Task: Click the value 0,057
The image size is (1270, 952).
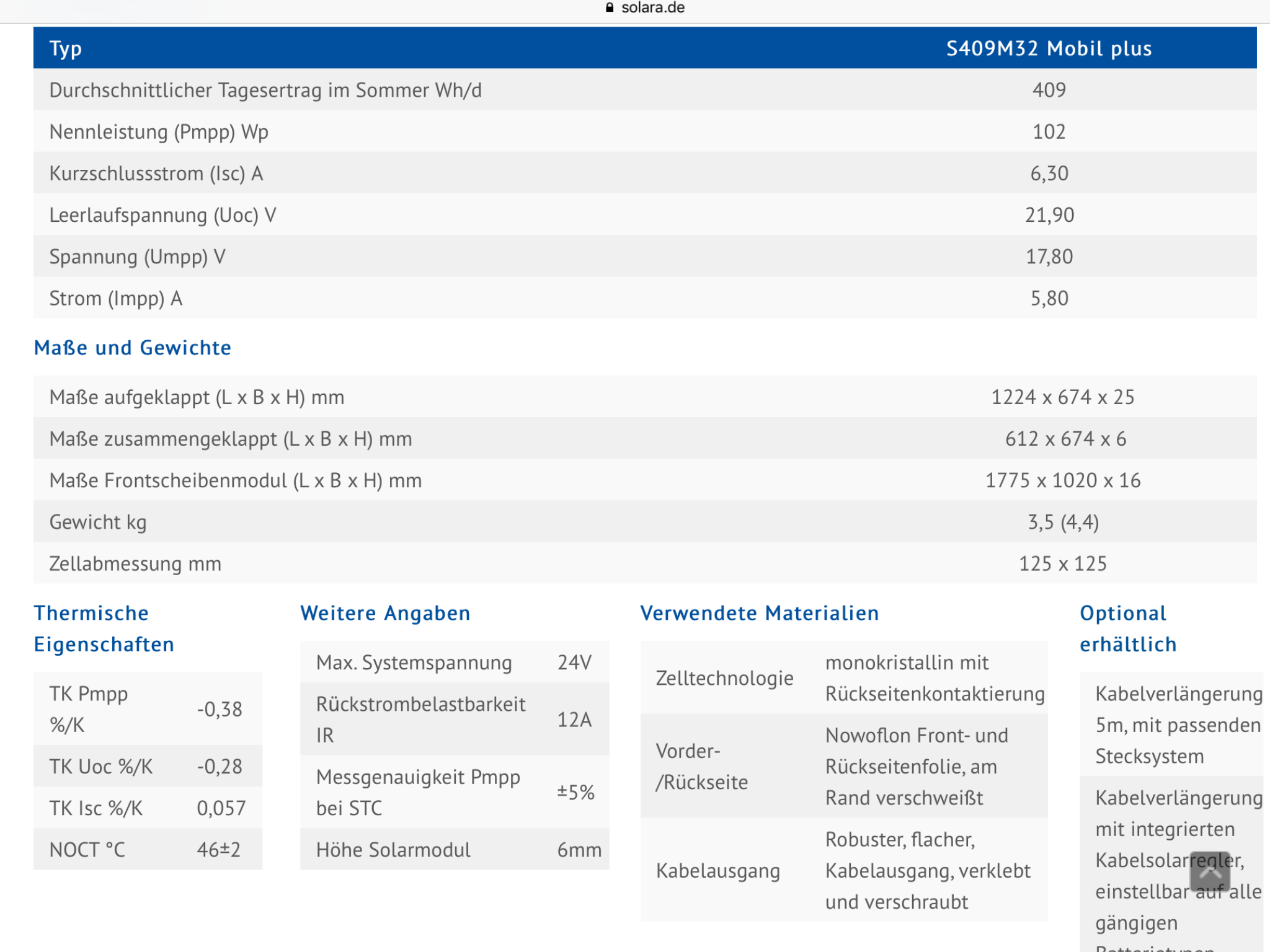Action: [221, 808]
